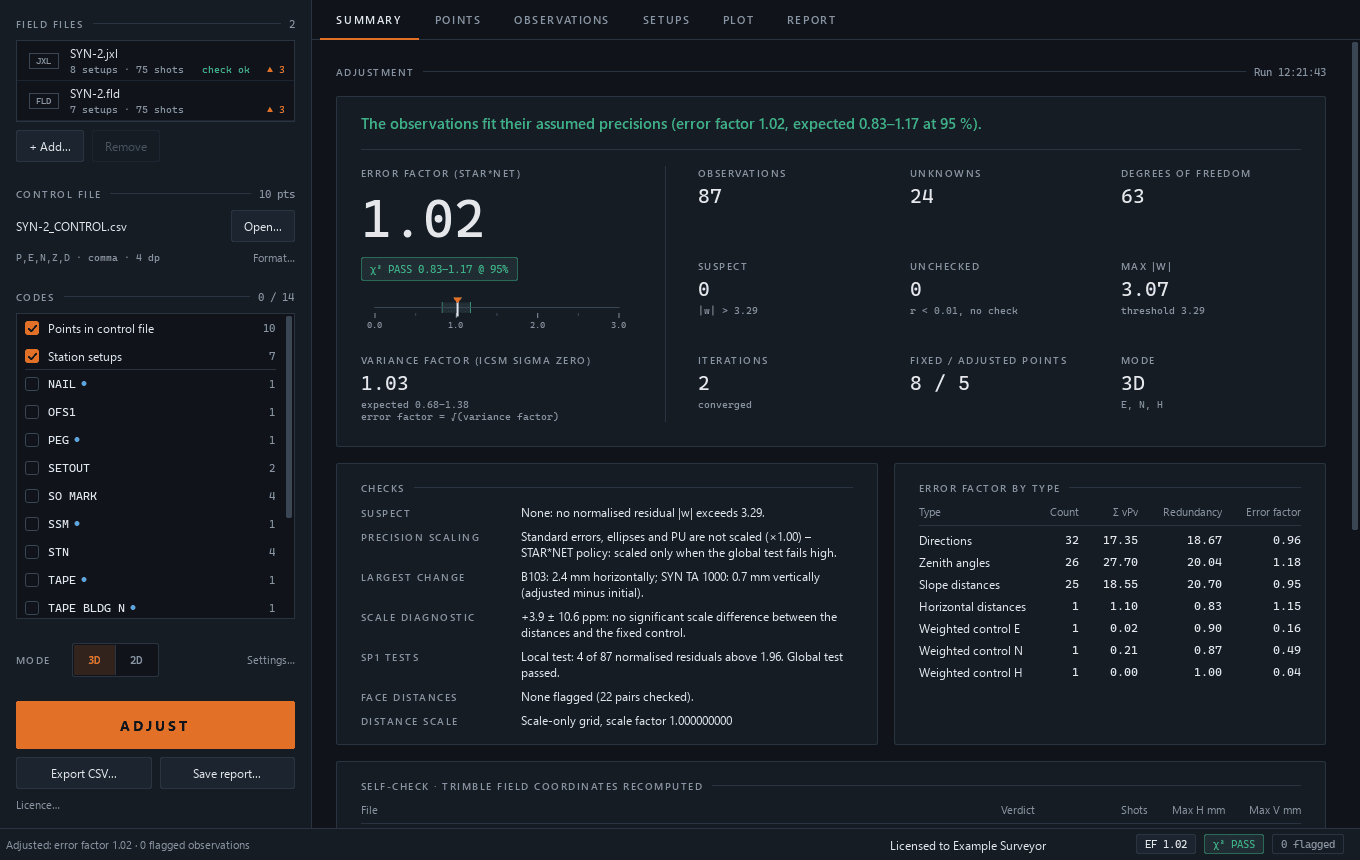1360x860 pixels.
Task: Open the Setups tab
Action: (x=666, y=20)
